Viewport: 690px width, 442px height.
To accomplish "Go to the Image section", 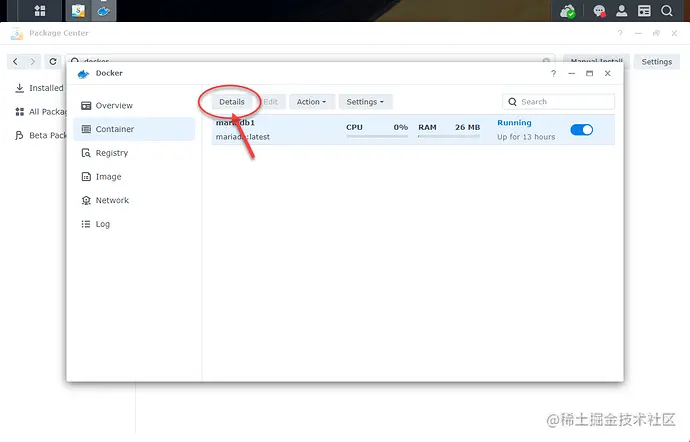I will point(134,177).
